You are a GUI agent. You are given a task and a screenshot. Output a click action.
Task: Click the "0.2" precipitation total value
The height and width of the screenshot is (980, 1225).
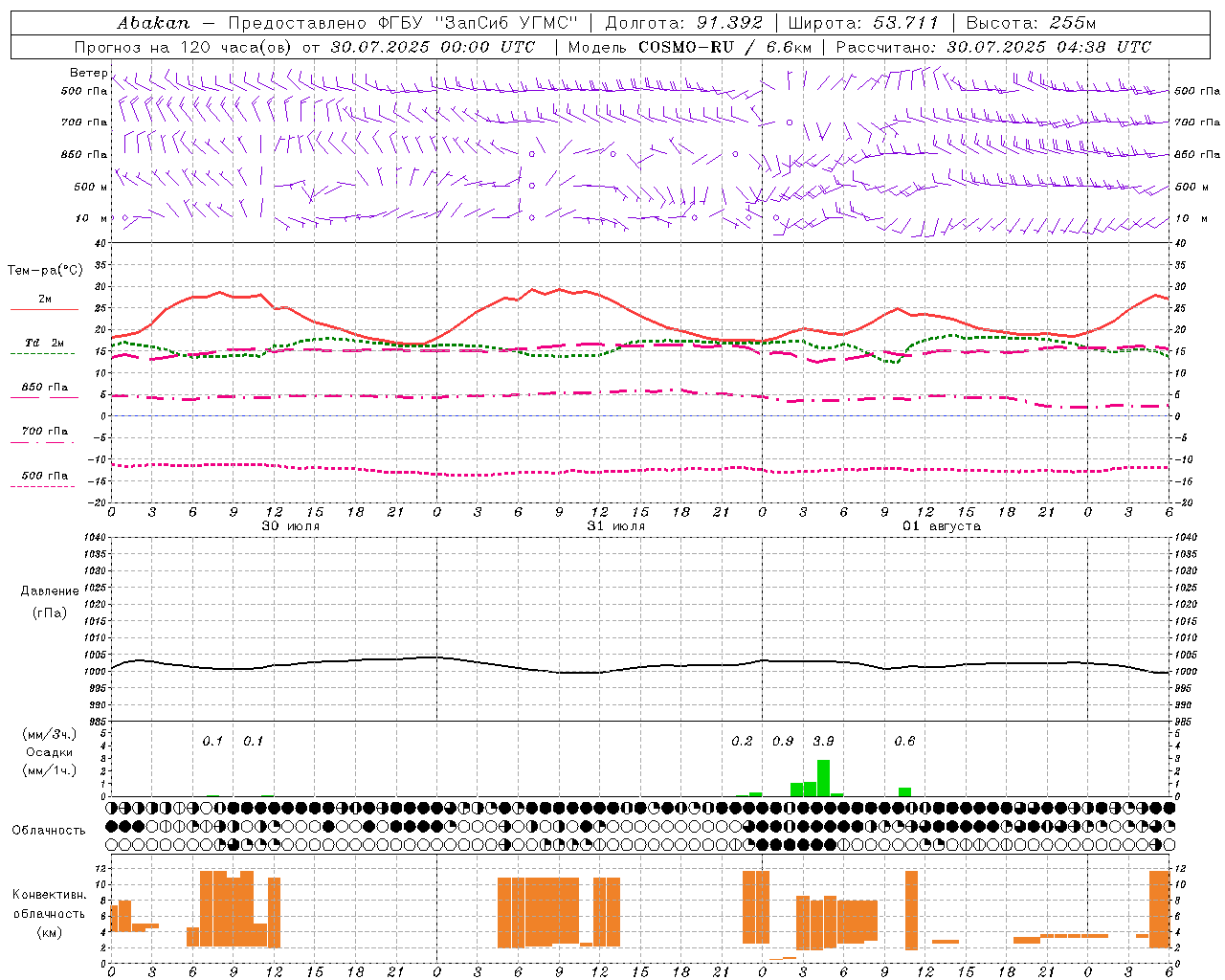(x=742, y=741)
